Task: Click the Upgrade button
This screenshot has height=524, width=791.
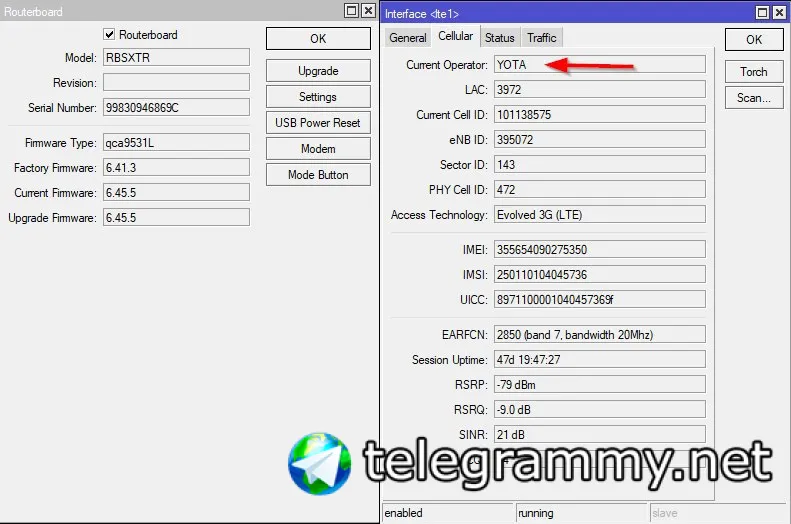Action: 318,71
